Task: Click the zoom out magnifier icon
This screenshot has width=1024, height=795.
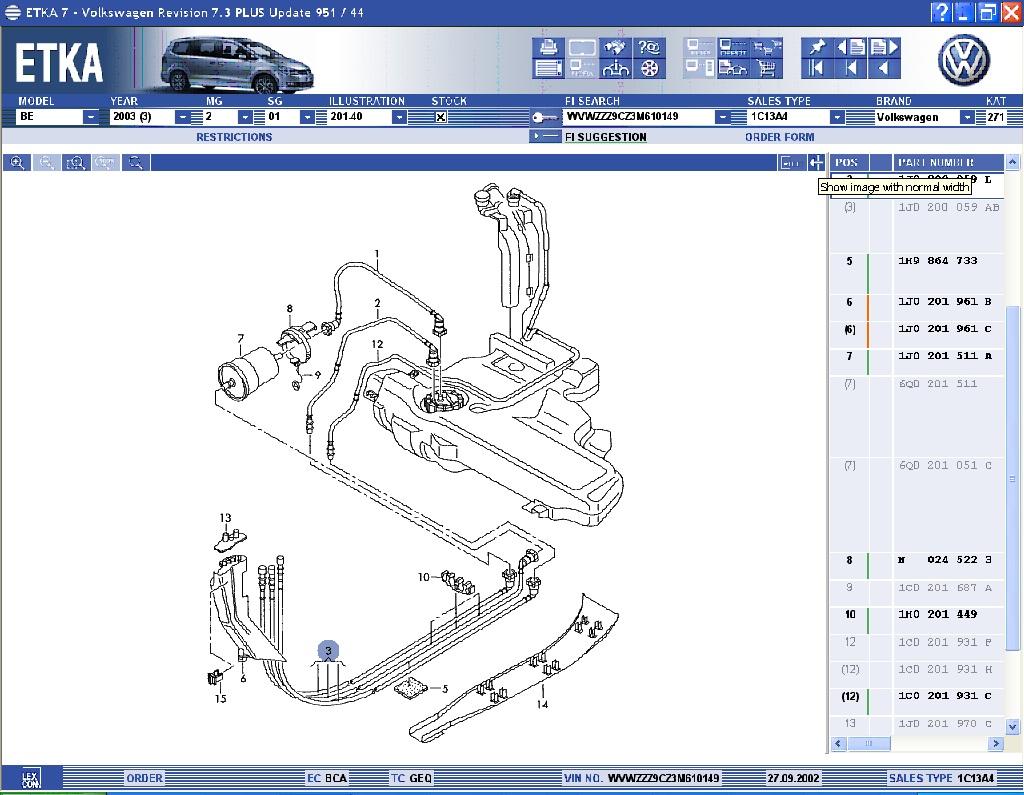Action: pos(46,163)
